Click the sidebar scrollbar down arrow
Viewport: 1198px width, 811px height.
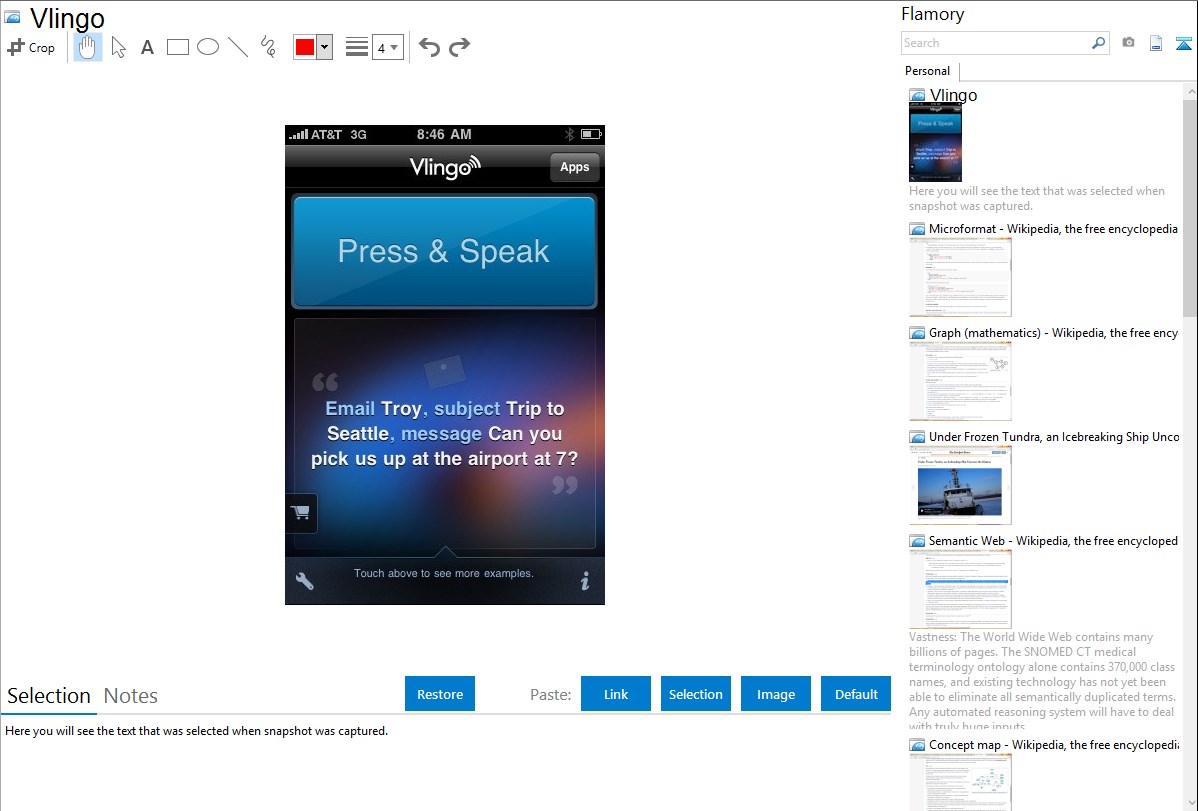pyautogui.click(x=1191, y=803)
